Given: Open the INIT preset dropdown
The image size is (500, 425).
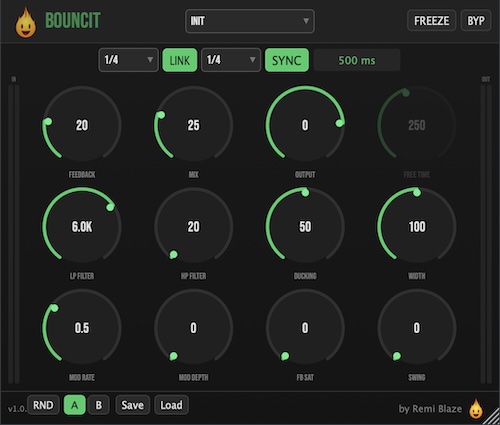Looking at the screenshot, I should point(250,21).
